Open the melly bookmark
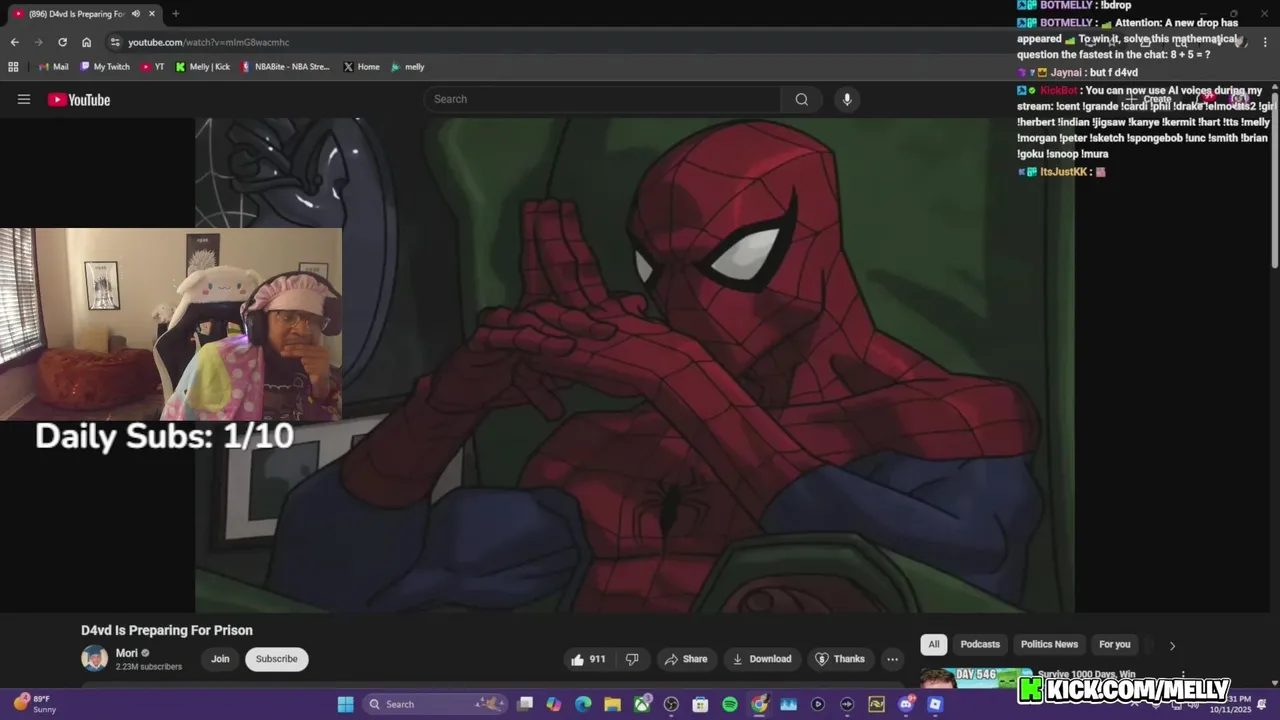 [x=408, y=67]
